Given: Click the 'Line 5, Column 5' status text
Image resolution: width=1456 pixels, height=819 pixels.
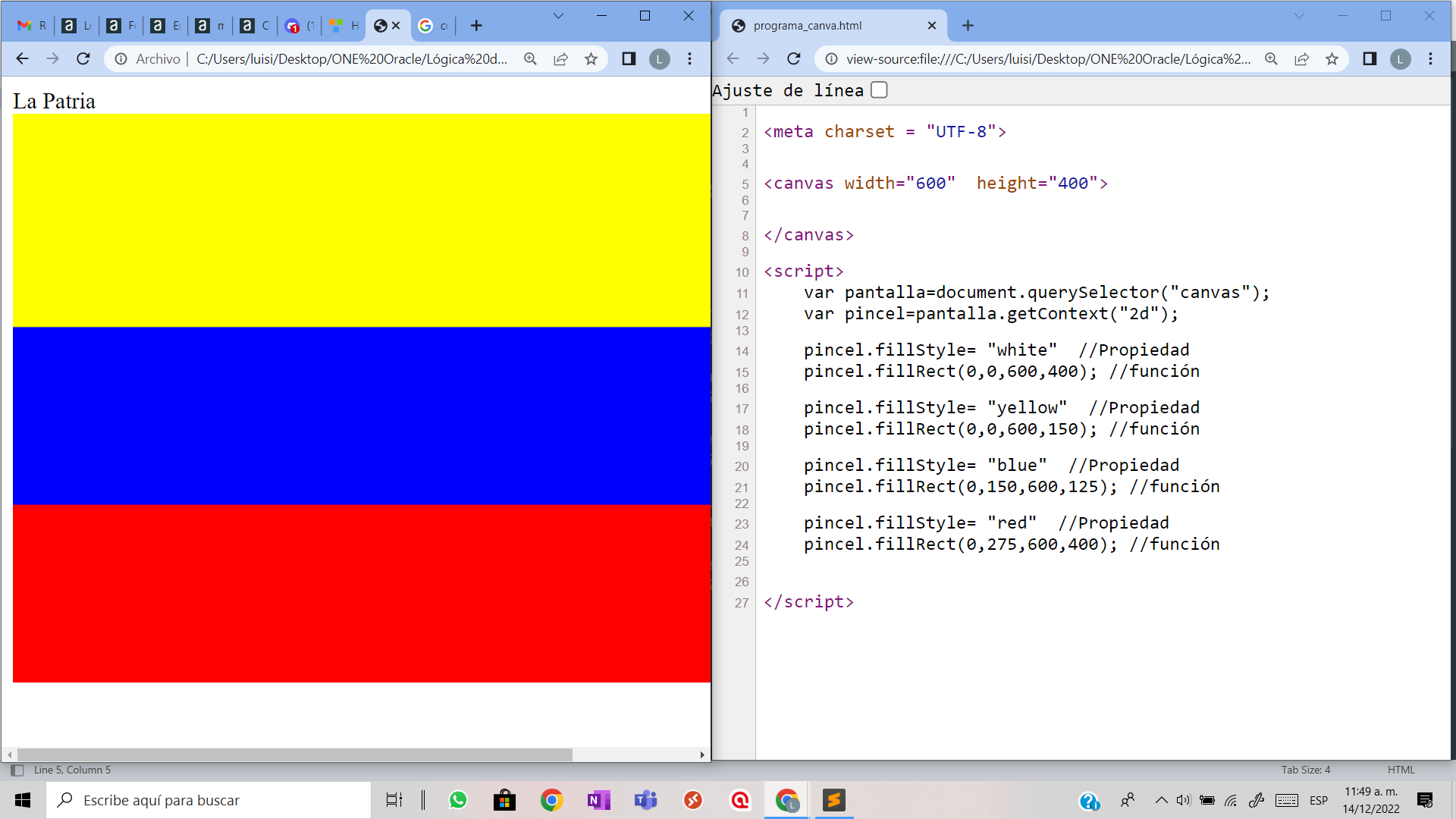Looking at the screenshot, I should coord(72,770).
